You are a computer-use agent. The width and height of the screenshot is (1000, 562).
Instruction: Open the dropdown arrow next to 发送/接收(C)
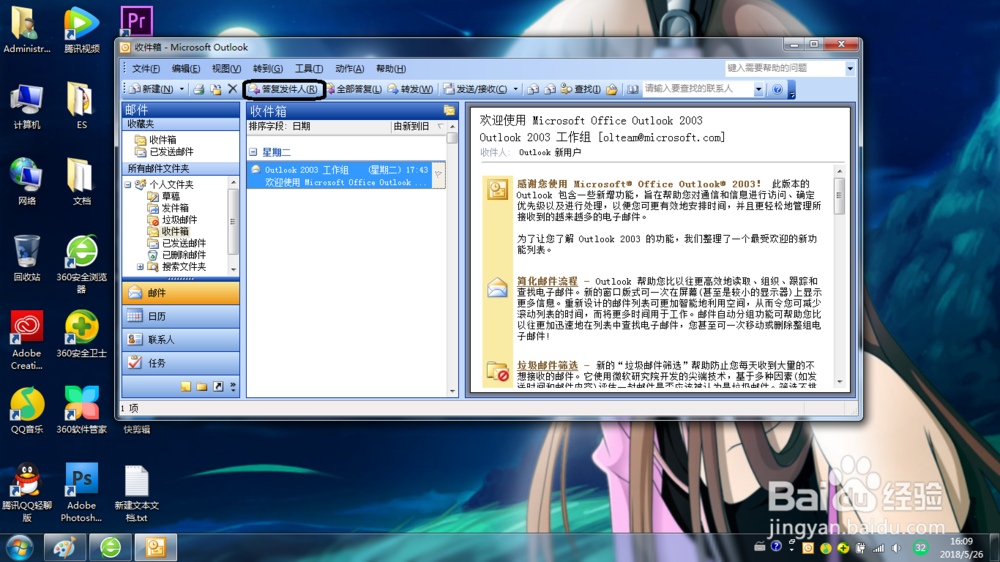click(515, 89)
